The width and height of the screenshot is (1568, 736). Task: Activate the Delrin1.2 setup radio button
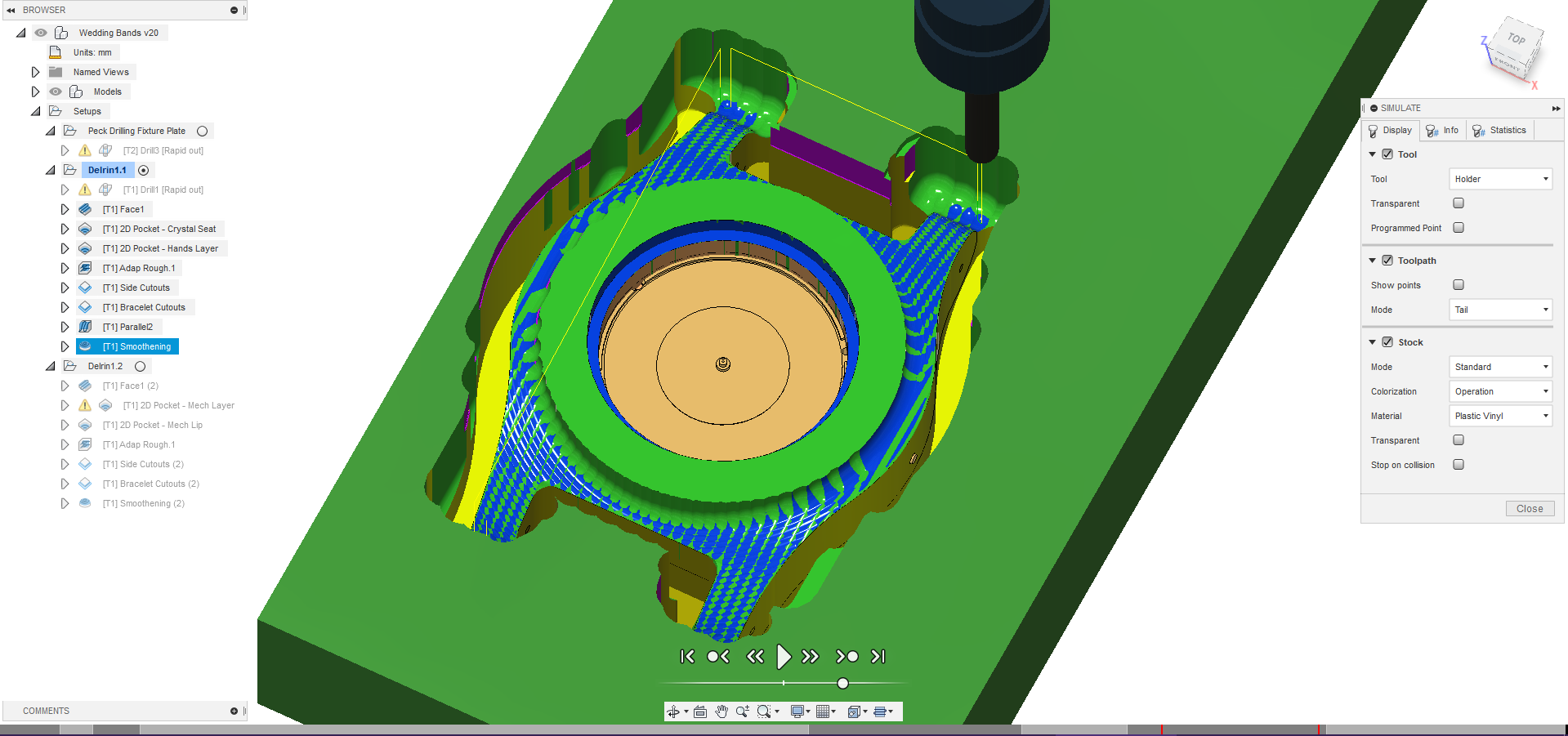click(141, 366)
